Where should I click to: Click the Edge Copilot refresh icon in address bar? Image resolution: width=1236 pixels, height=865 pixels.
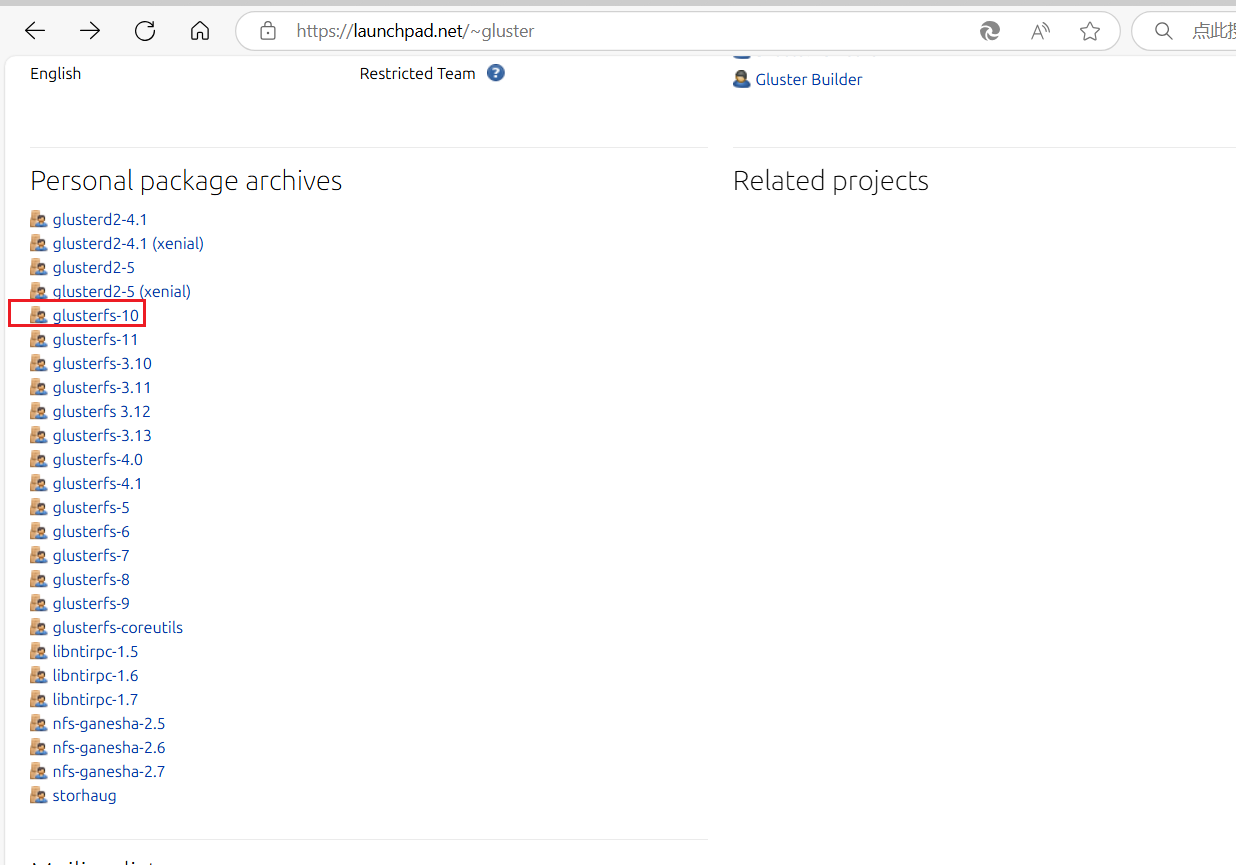point(990,31)
